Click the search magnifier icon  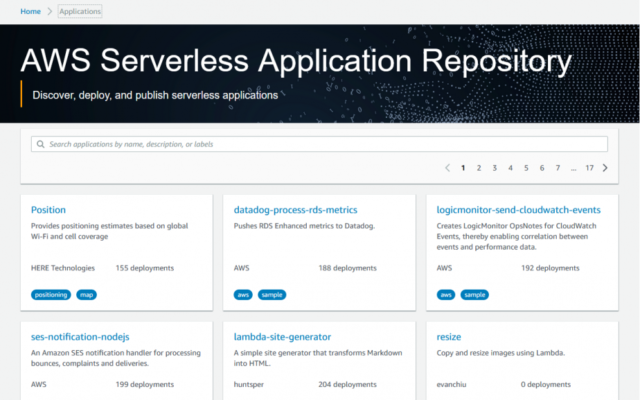[40, 144]
